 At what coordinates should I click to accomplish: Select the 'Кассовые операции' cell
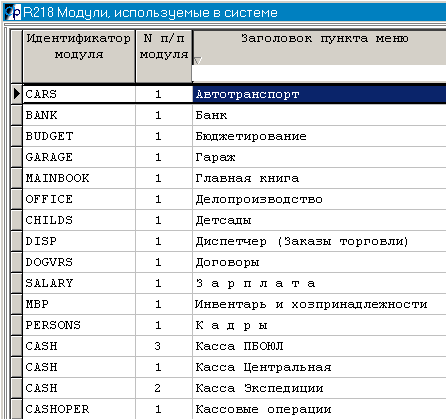coord(319,409)
